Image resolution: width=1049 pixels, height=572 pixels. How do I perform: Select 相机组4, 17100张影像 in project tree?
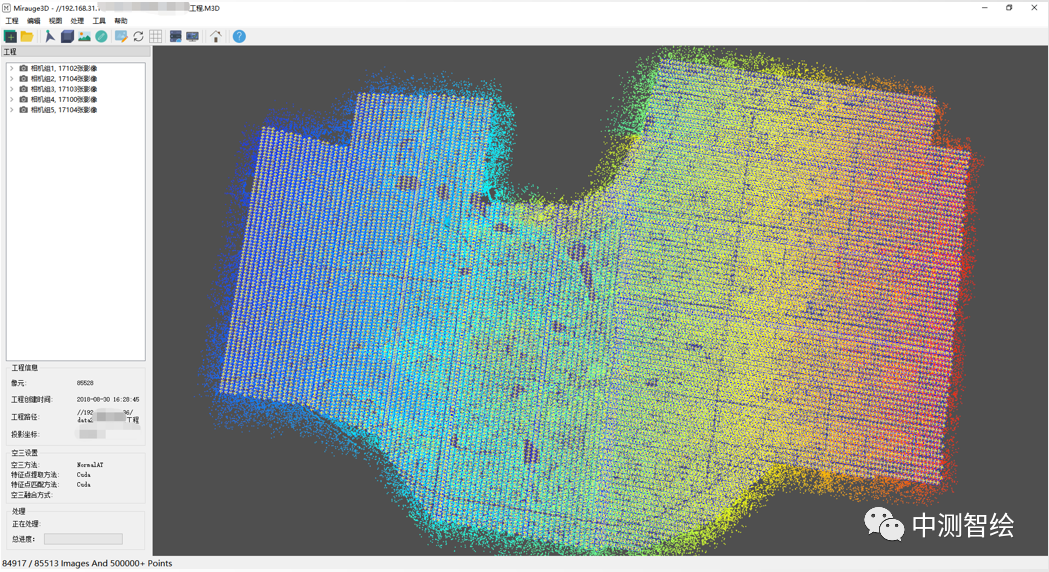64,100
